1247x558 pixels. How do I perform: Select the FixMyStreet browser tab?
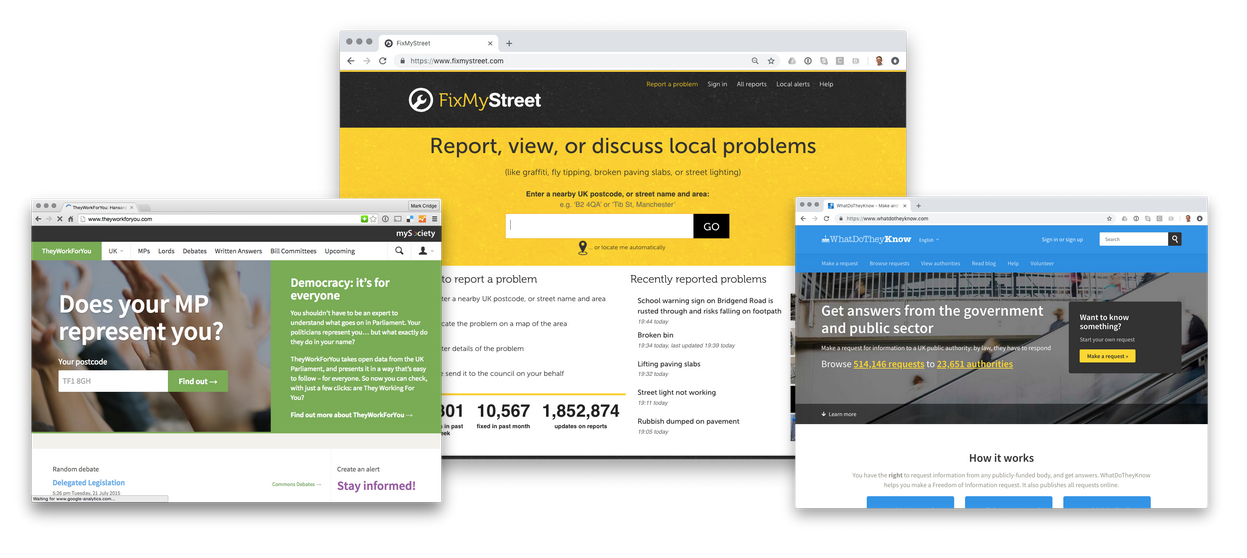438,43
